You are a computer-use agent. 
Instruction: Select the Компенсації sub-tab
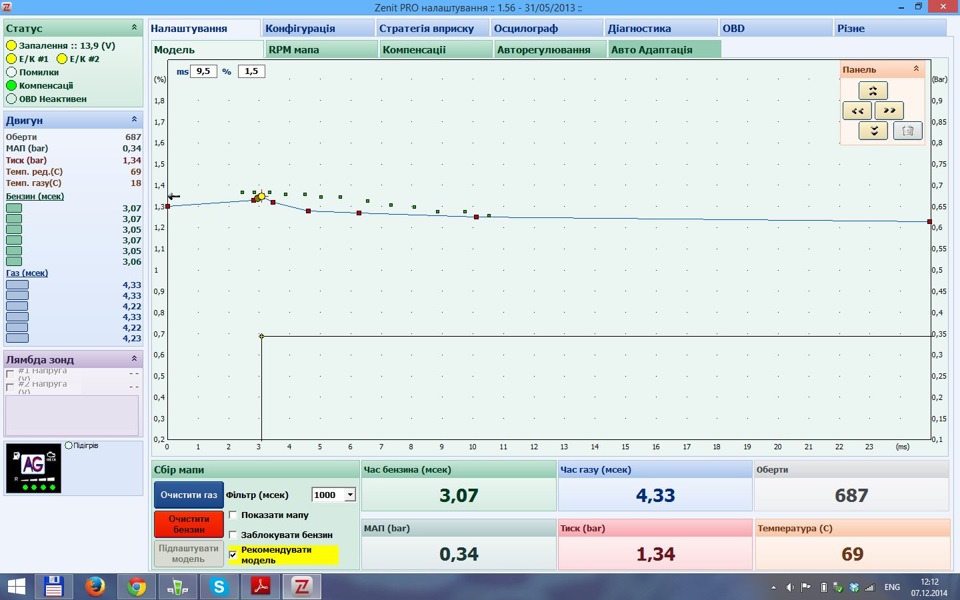tap(436, 50)
